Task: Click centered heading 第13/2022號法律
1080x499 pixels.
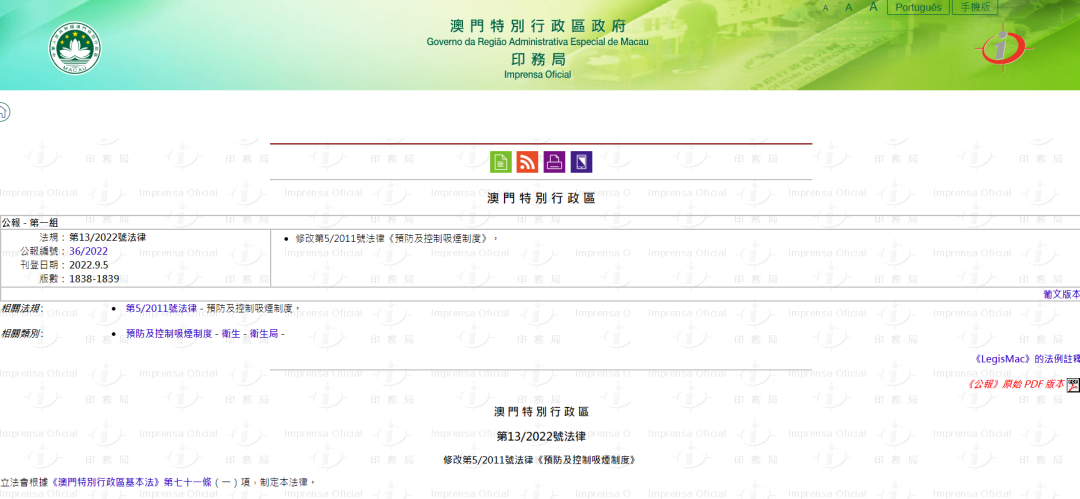Action: tap(541, 436)
